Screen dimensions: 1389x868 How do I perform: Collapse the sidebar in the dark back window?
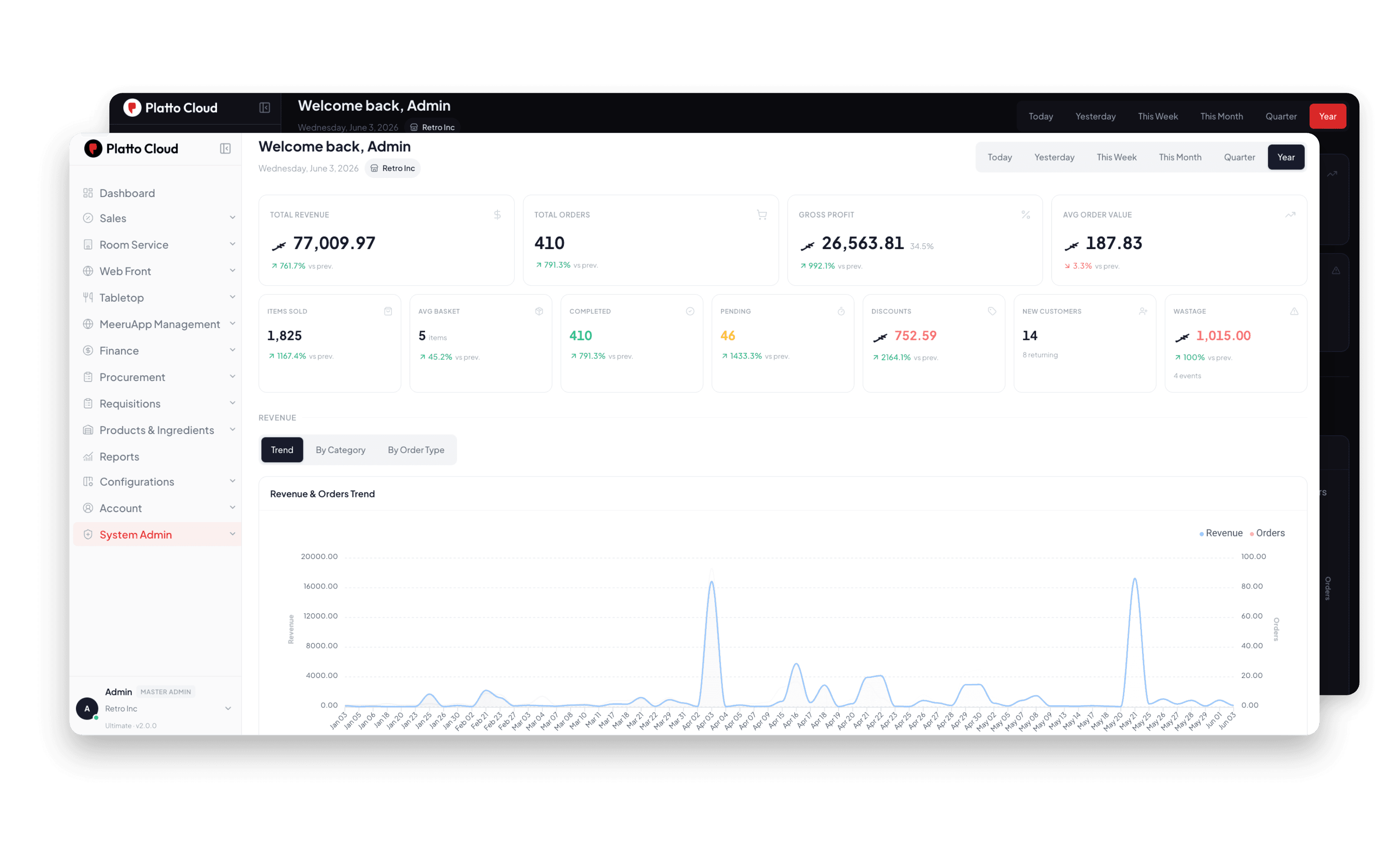tap(265, 107)
